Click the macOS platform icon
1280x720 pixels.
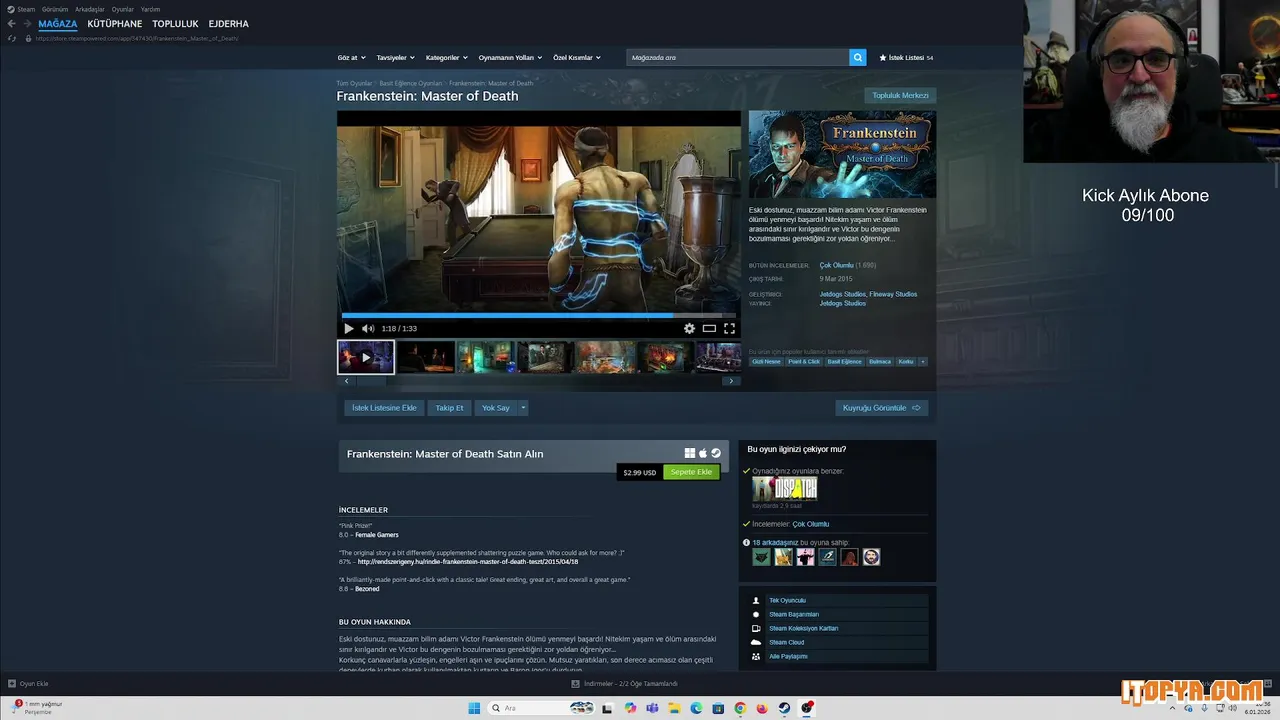click(x=703, y=453)
